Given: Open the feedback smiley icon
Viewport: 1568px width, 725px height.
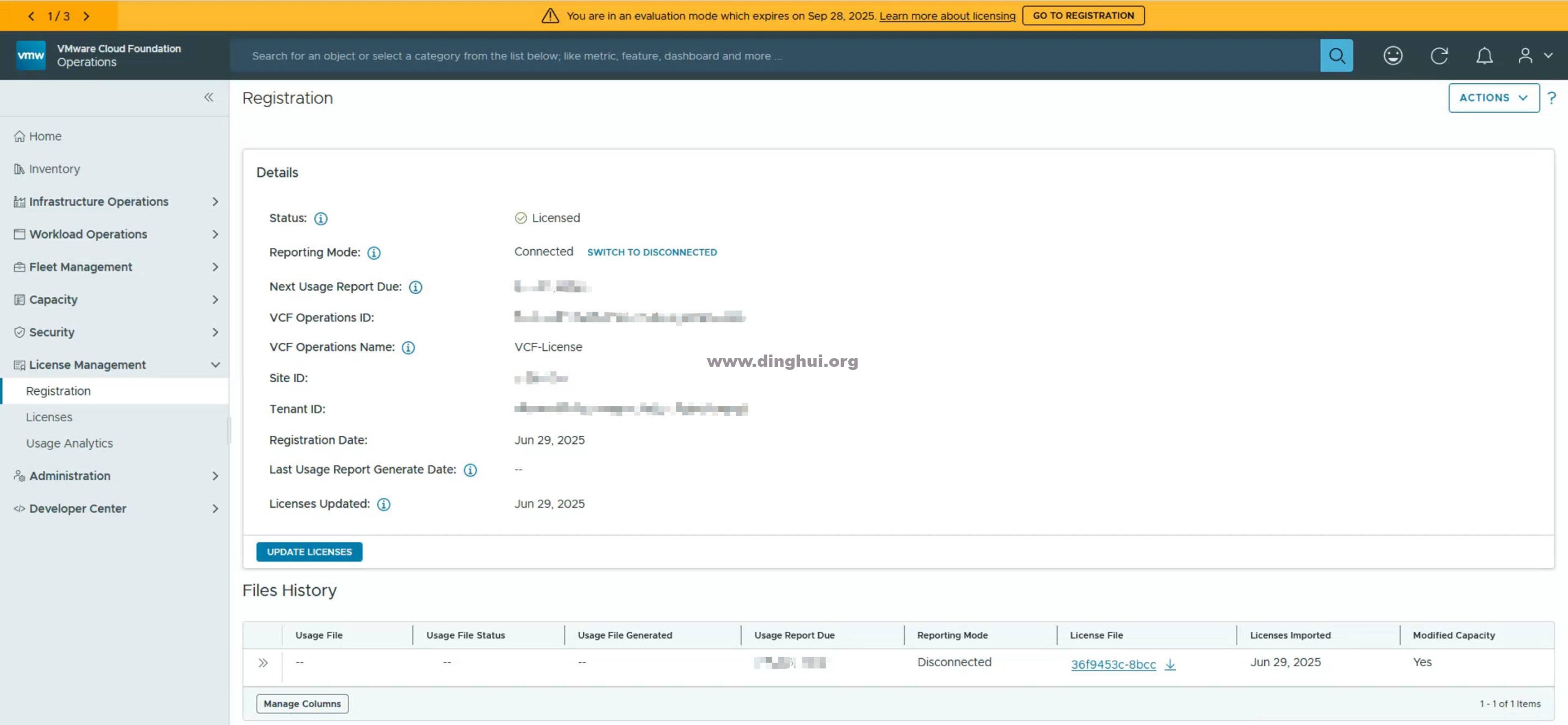Looking at the screenshot, I should (x=1393, y=56).
